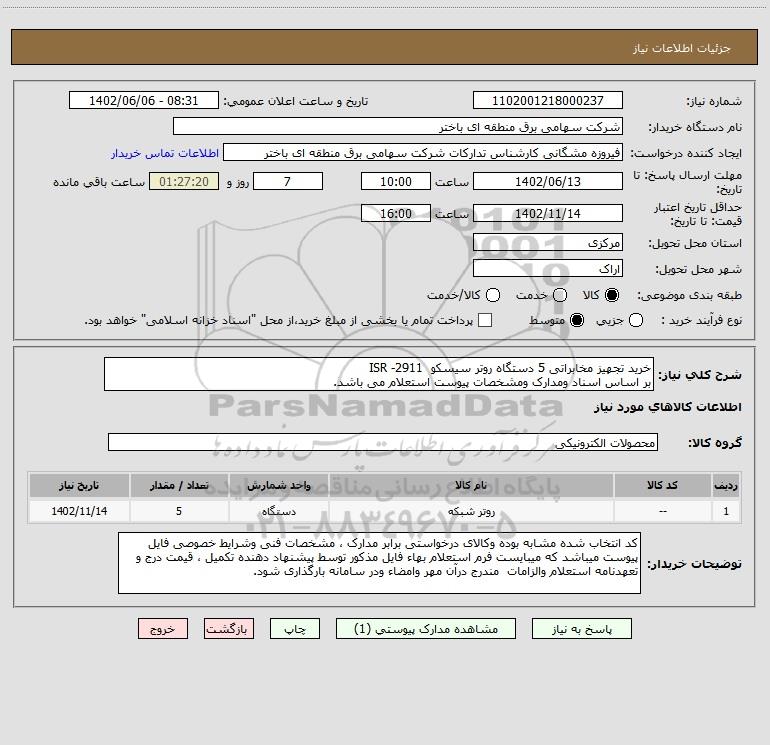Click the delivery province field مرکزی
This screenshot has height=745, width=770.
(x=548, y=242)
